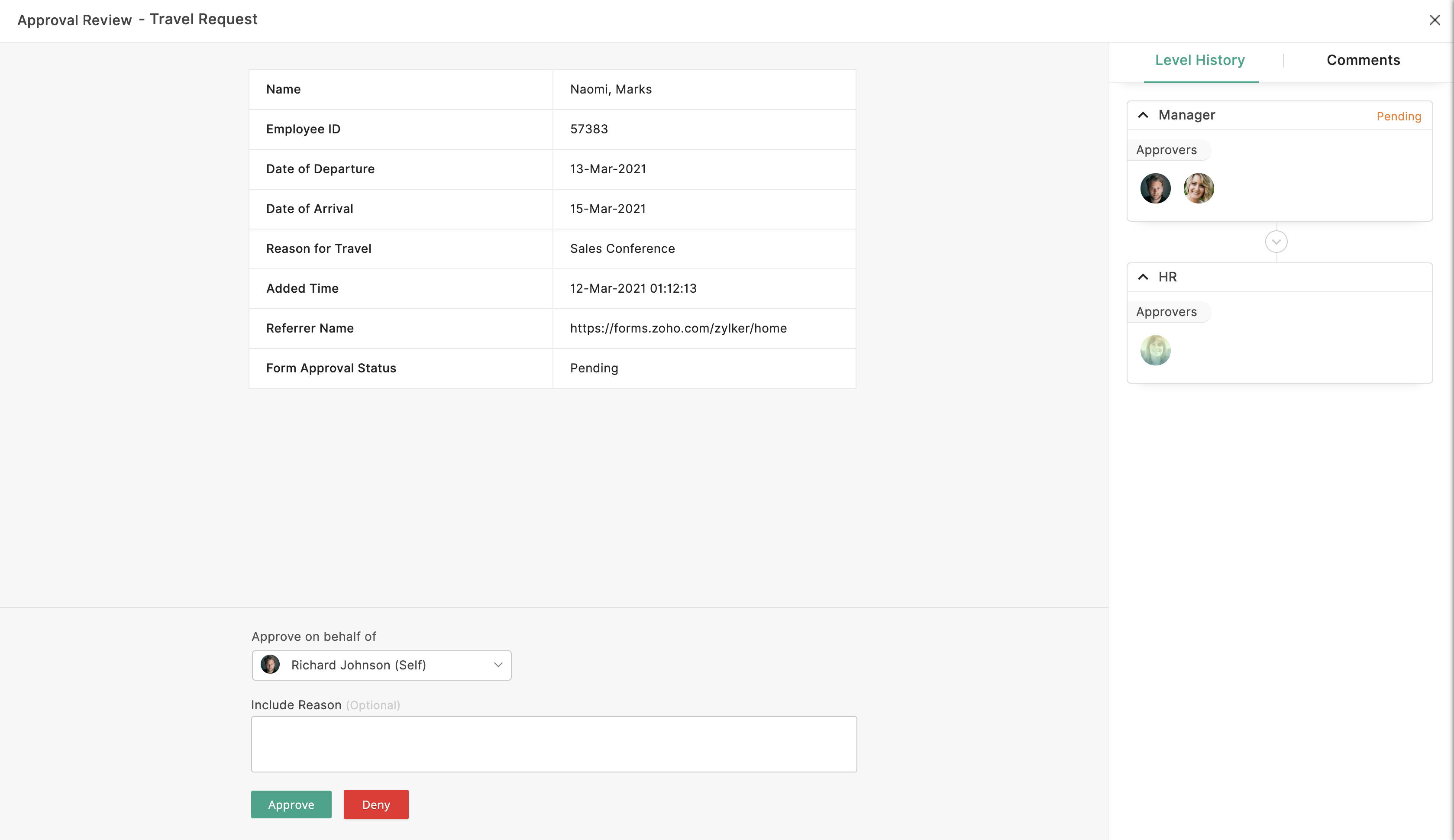The image size is (1454, 840).
Task: Switch to the Comments tab
Action: [1364, 60]
